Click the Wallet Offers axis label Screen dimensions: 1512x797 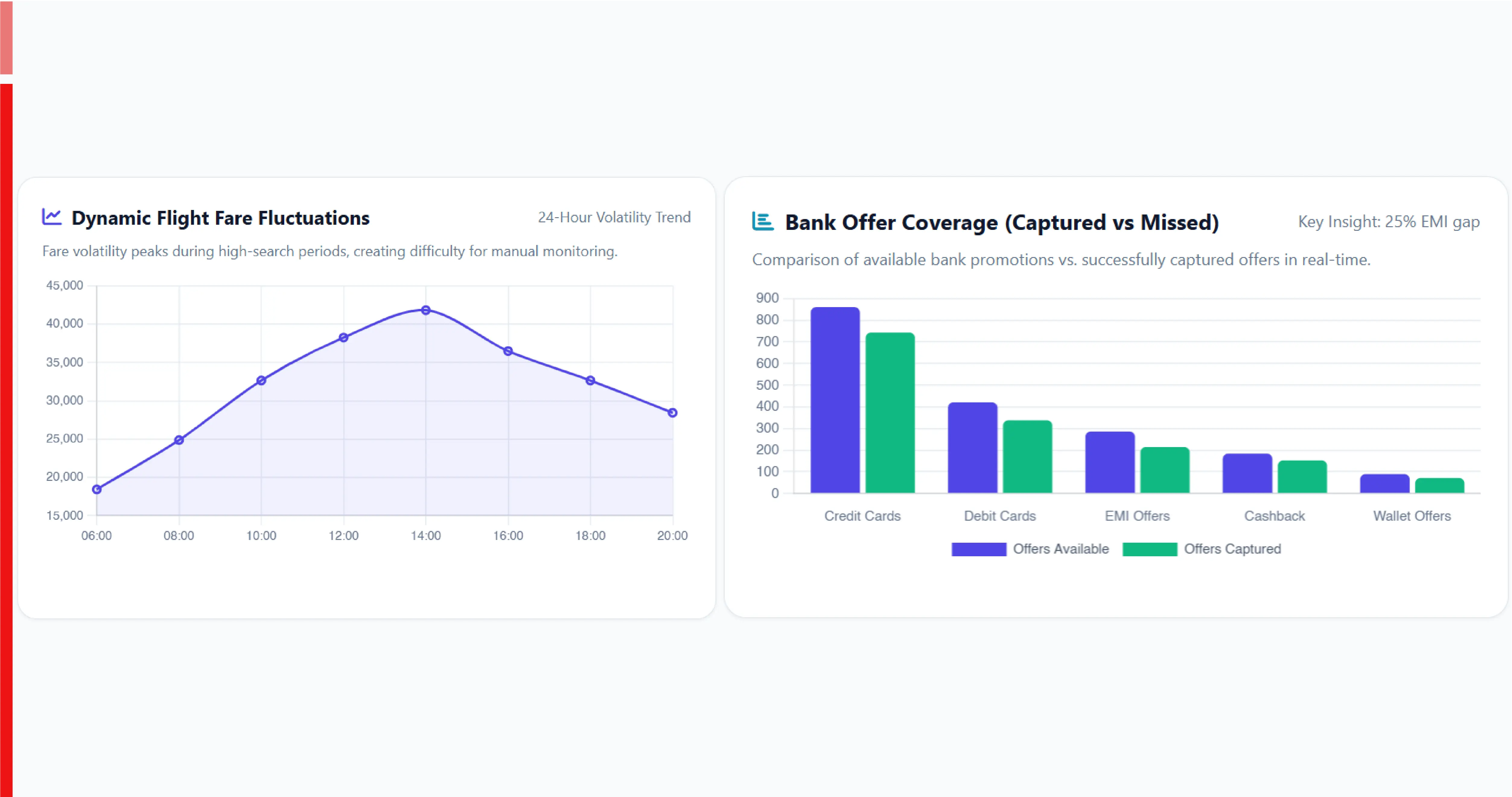(x=1412, y=516)
